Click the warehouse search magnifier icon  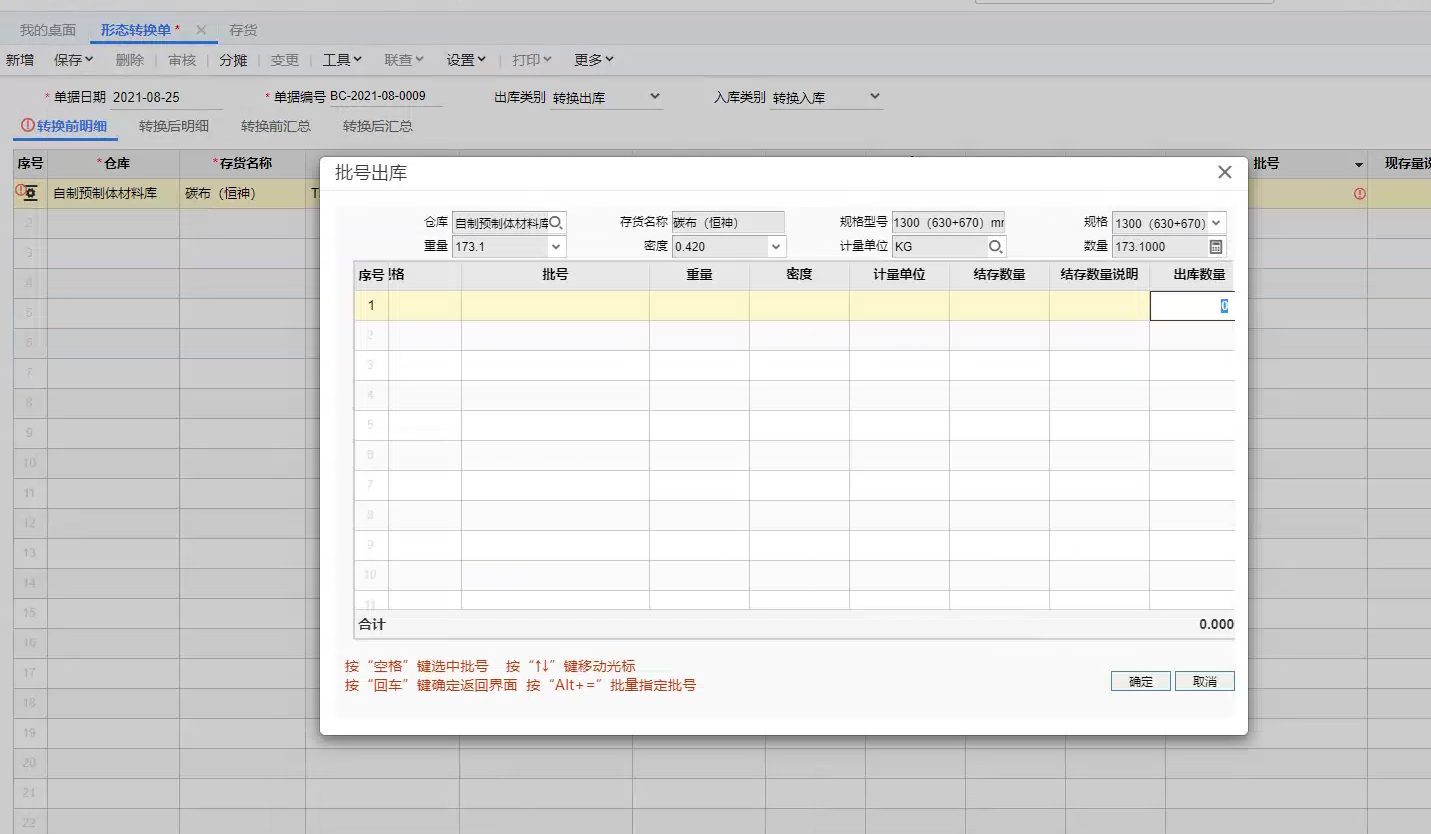pos(557,223)
